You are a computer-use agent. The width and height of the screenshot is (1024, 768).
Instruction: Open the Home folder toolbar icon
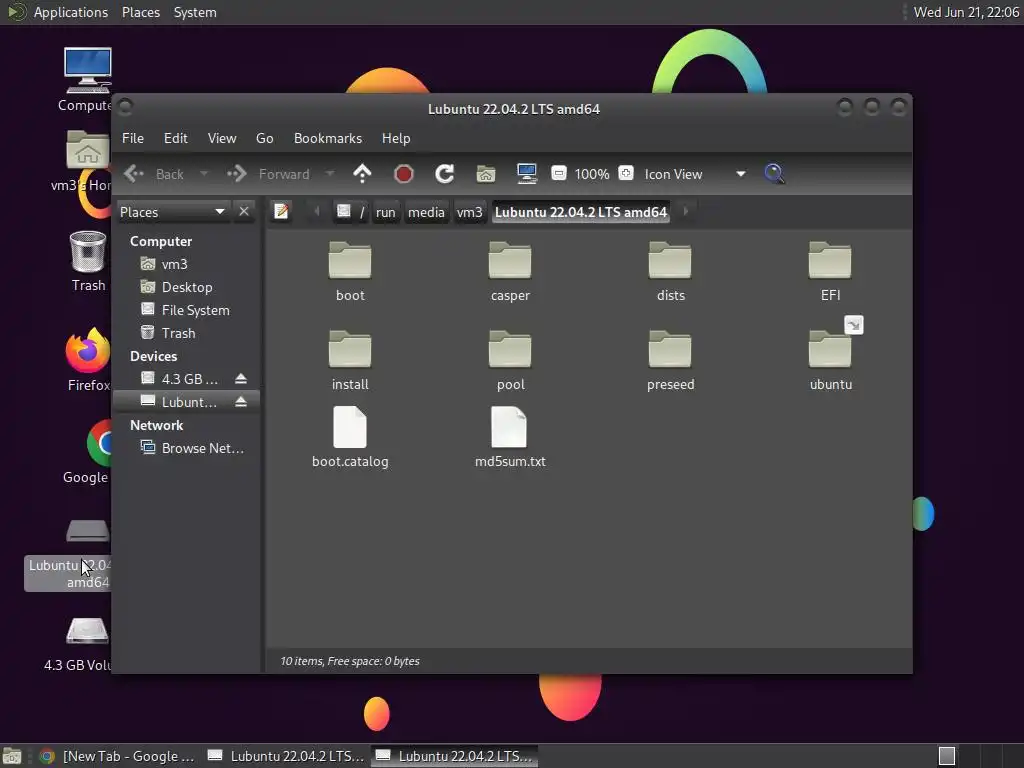click(485, 174)
